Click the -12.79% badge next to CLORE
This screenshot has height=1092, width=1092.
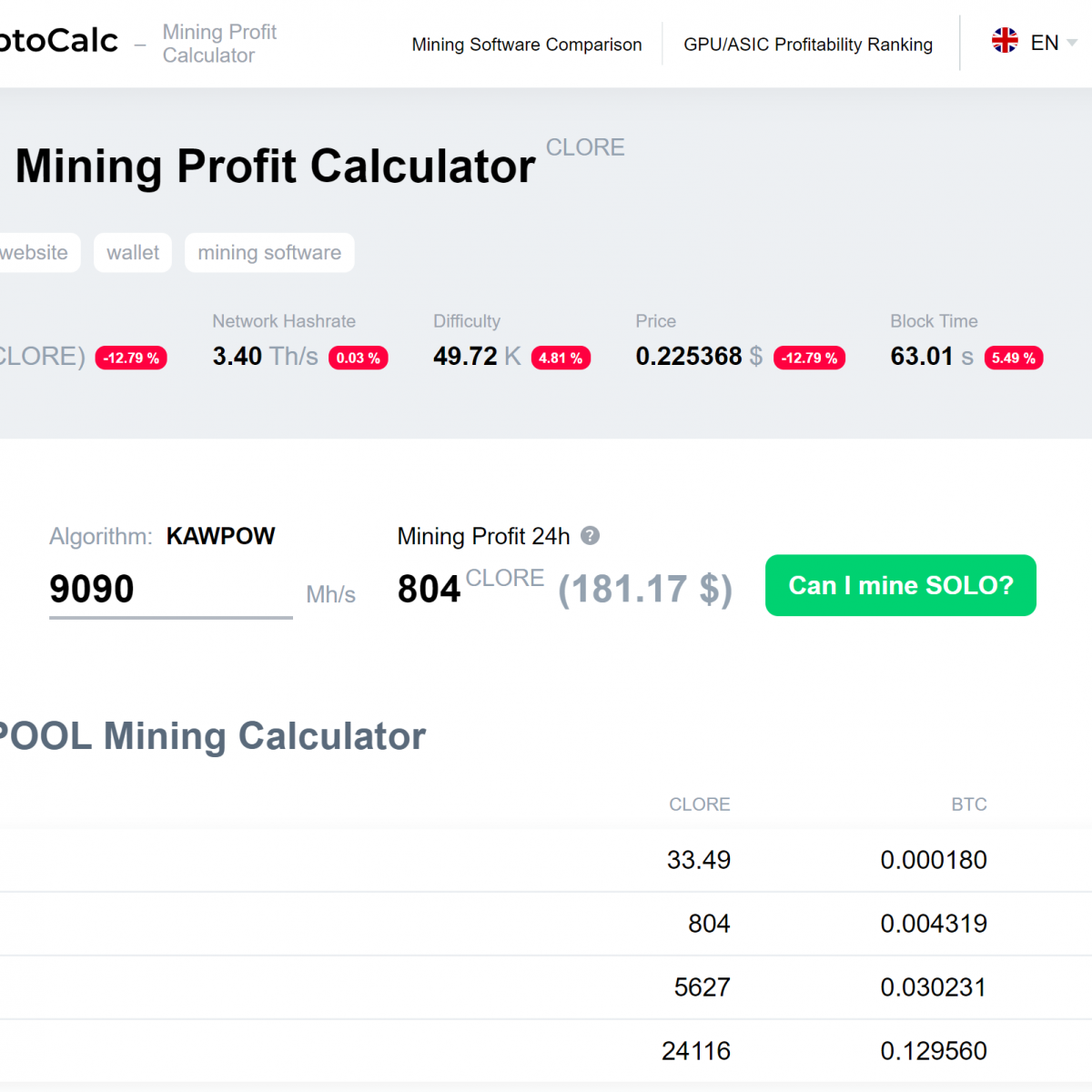[x=131, y=358]
